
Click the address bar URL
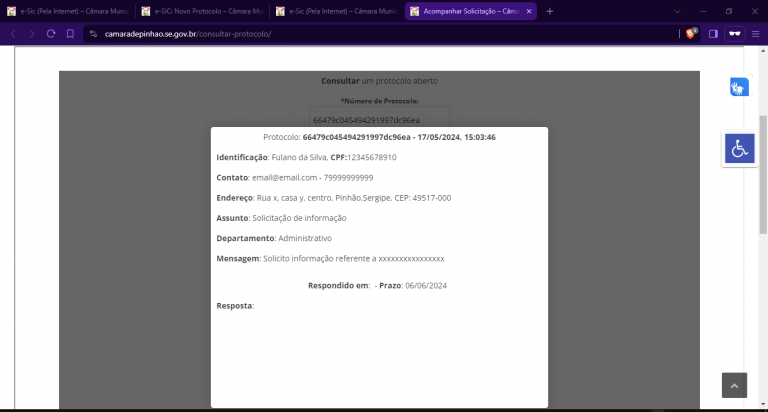pyautogui.click(x=188, y=33)
